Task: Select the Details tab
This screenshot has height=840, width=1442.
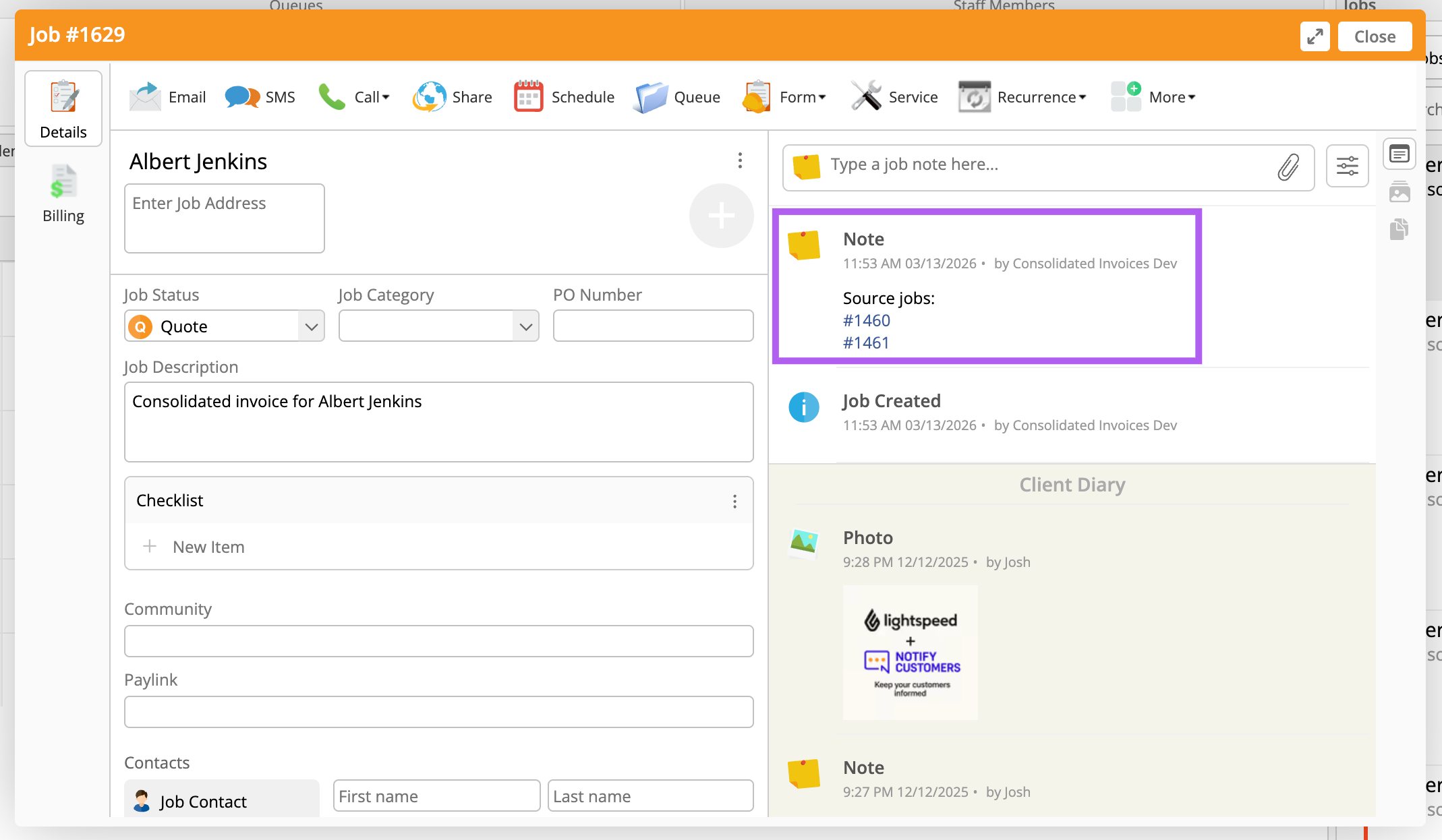Action: [63, 109]
